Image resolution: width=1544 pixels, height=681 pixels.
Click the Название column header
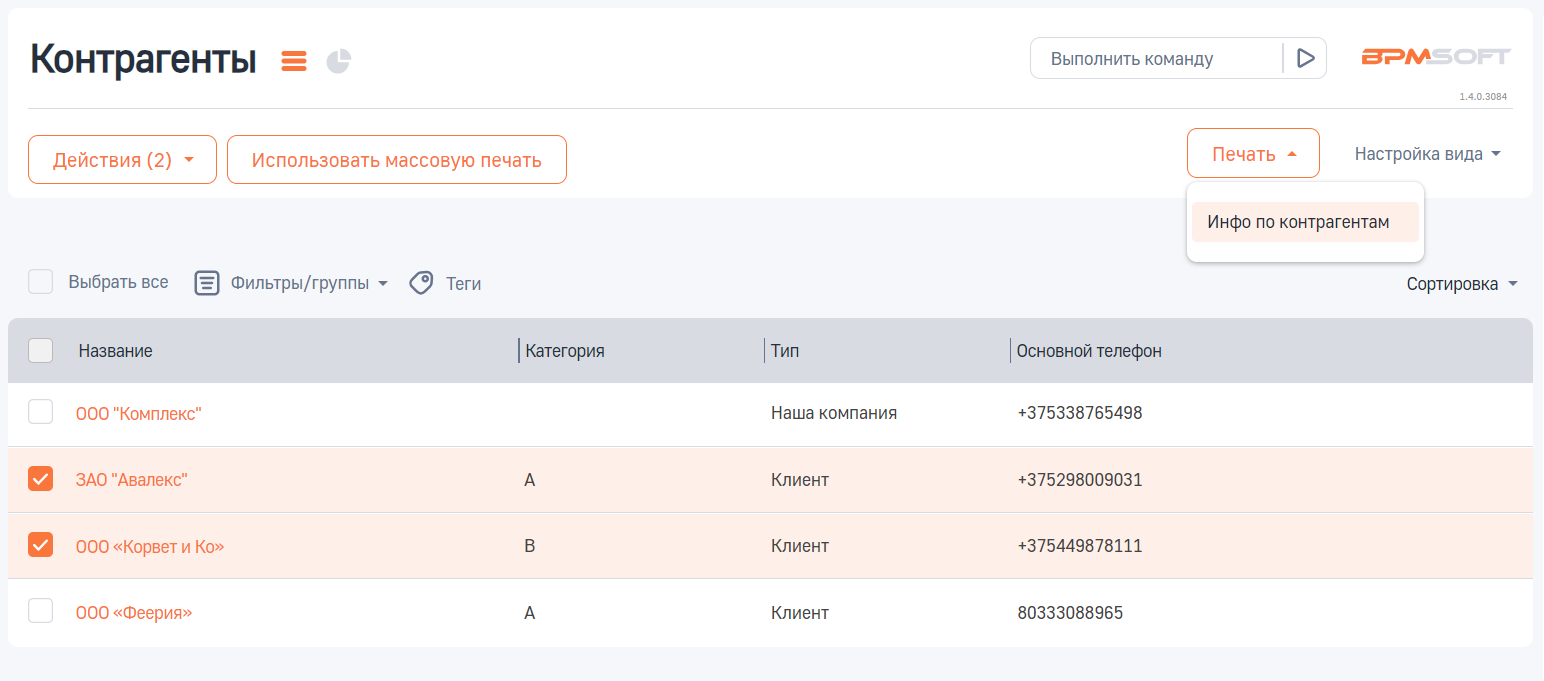[x=116, y=351]
